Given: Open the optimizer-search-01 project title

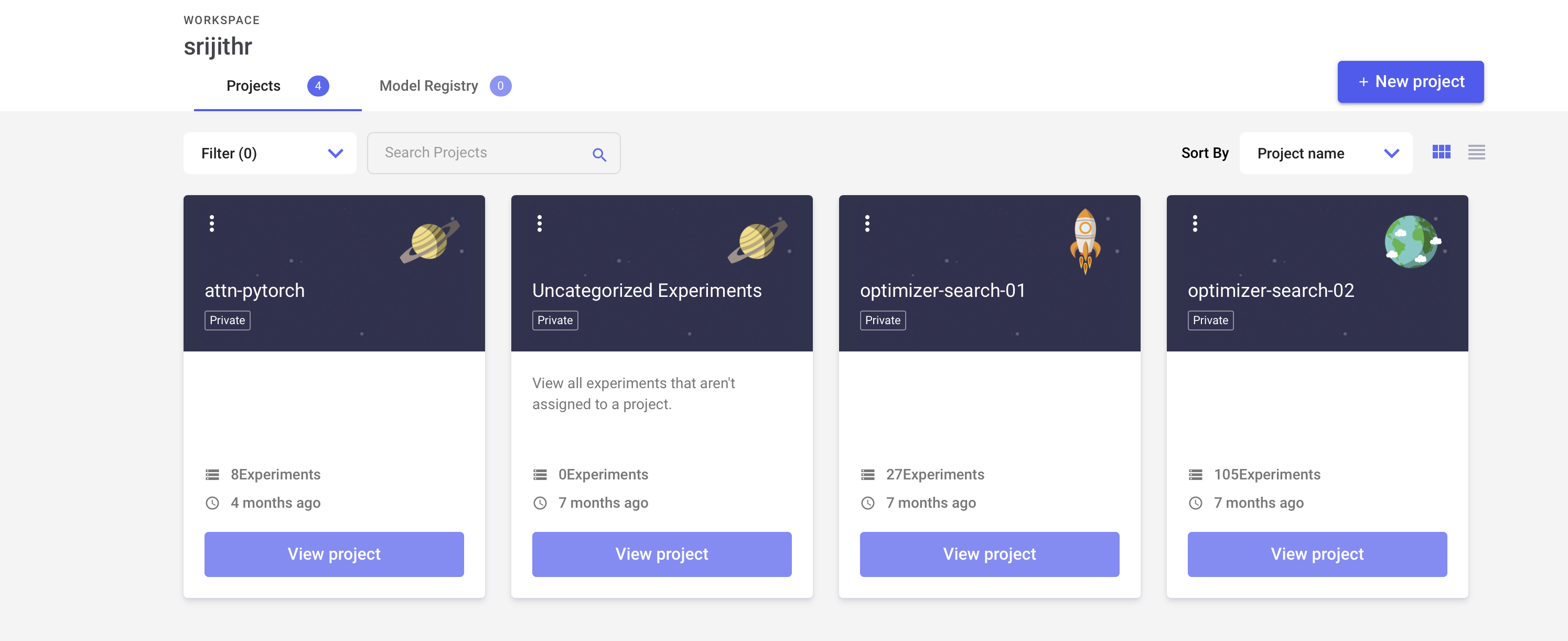Looking at the screenshot, I should (x=942, y=291).
